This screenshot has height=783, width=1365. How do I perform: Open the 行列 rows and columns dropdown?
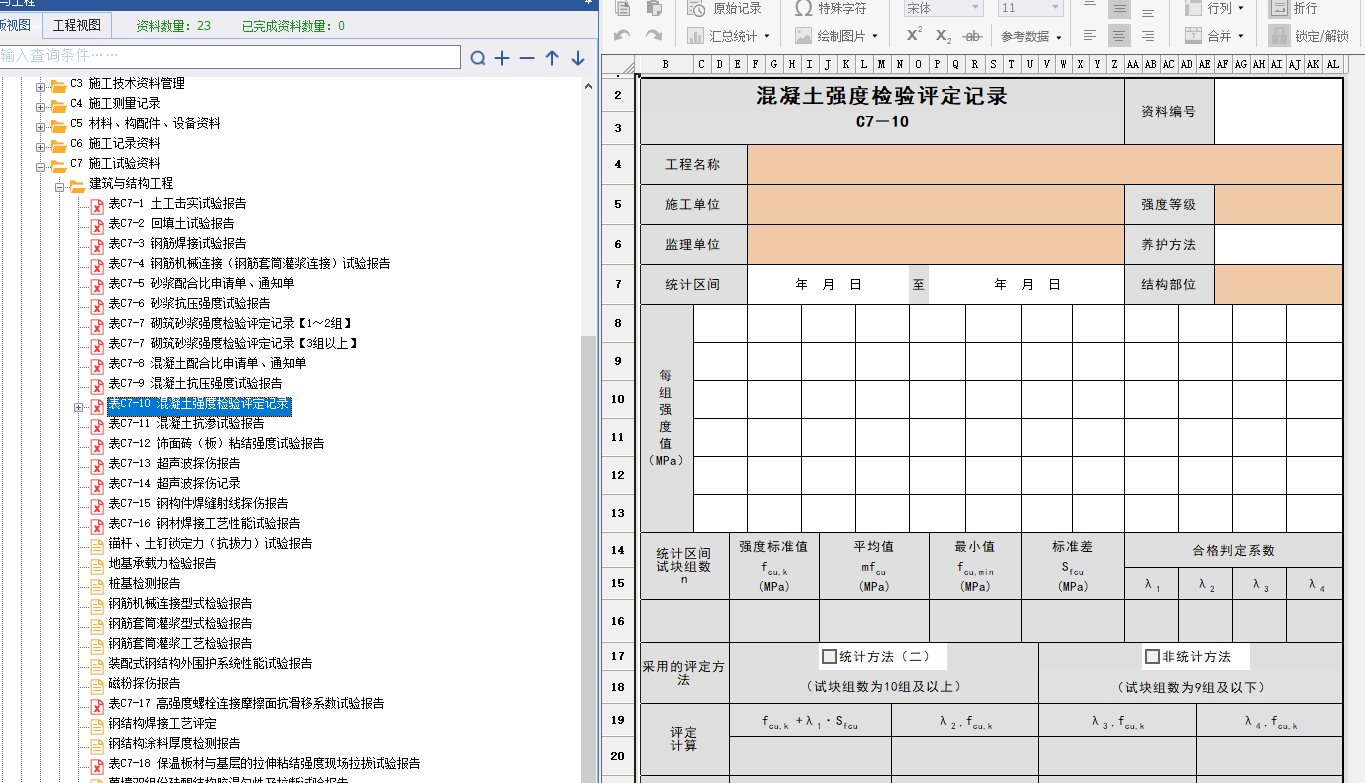click(x=1214, y=8)
